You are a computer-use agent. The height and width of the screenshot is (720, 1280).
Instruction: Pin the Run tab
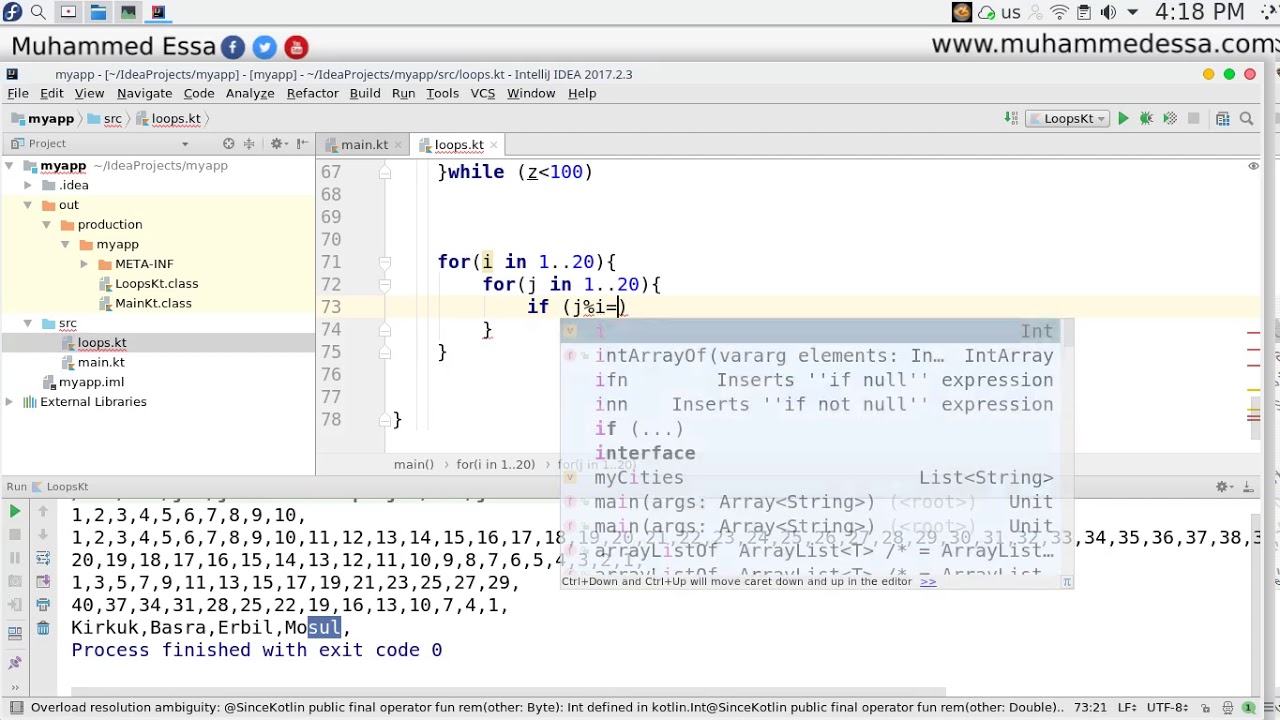click(x=15, y=662)
